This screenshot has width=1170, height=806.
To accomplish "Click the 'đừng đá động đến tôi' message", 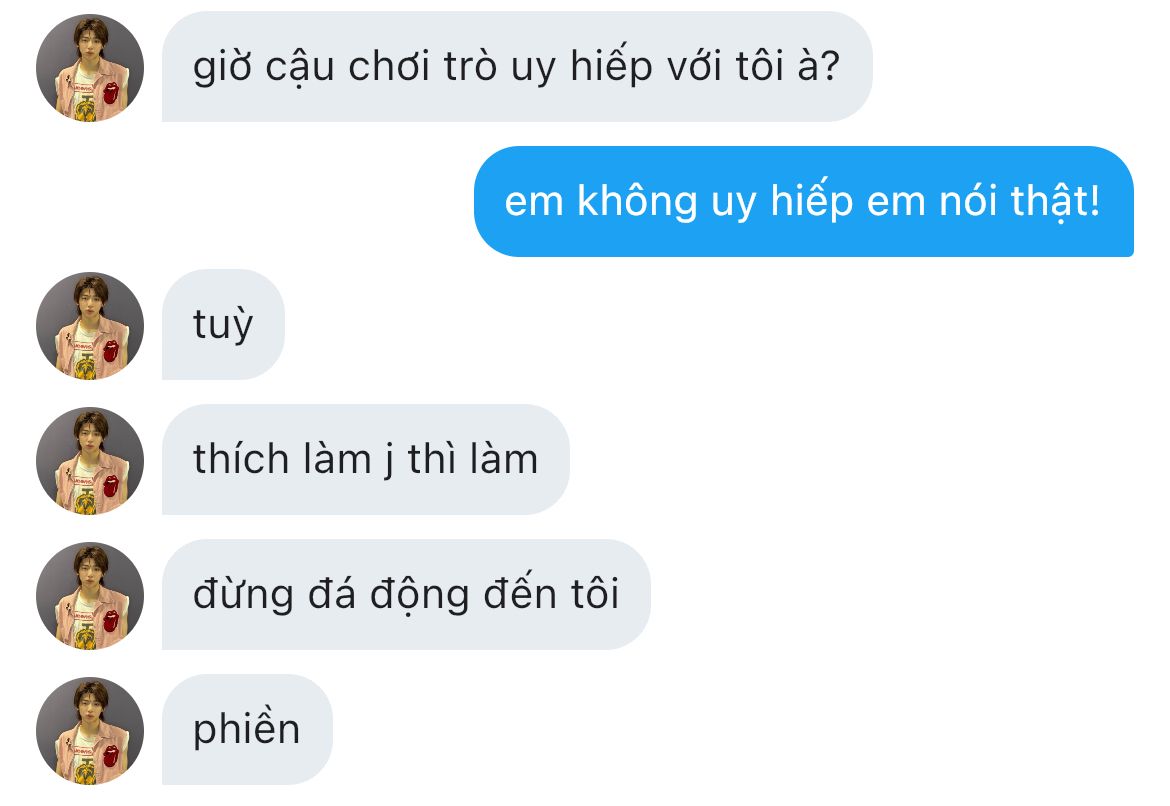I will click(406, 595).
